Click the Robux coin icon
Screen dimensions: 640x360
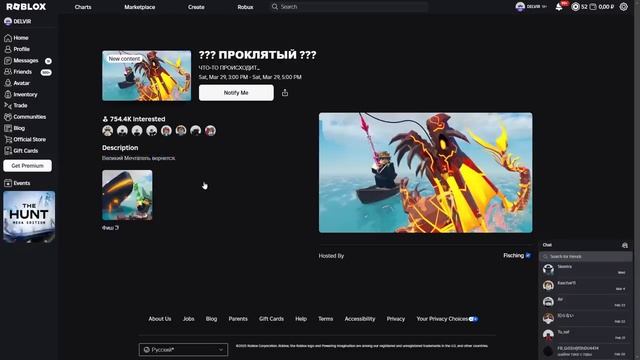(x=575, y=7)
